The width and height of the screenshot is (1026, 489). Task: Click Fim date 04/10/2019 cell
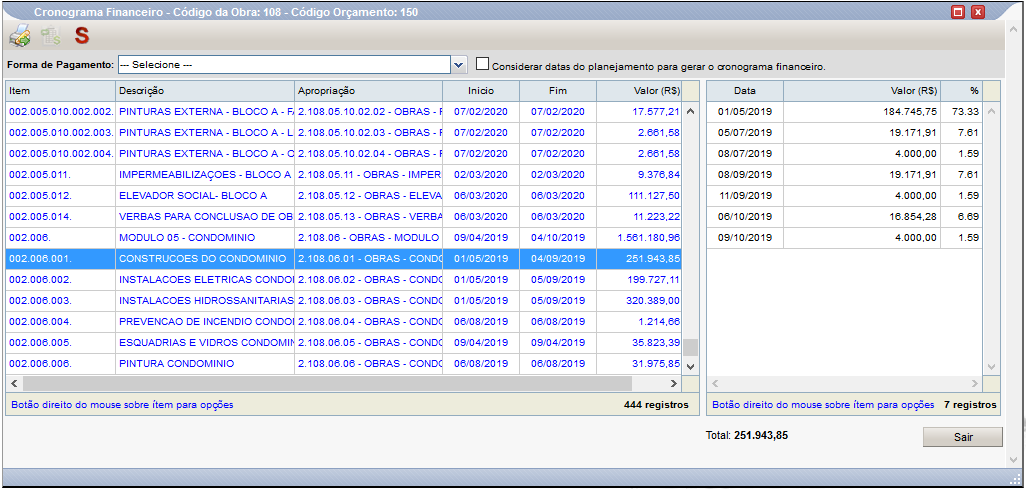[x=557, y=238]
